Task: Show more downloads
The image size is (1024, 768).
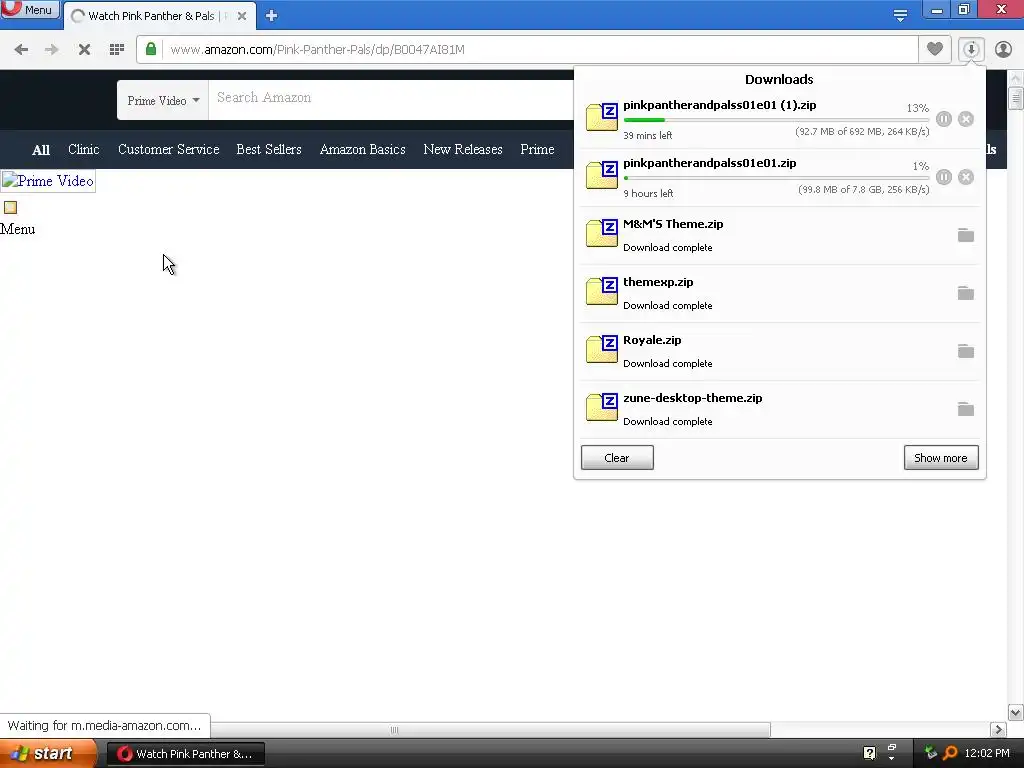Action: 940,458
